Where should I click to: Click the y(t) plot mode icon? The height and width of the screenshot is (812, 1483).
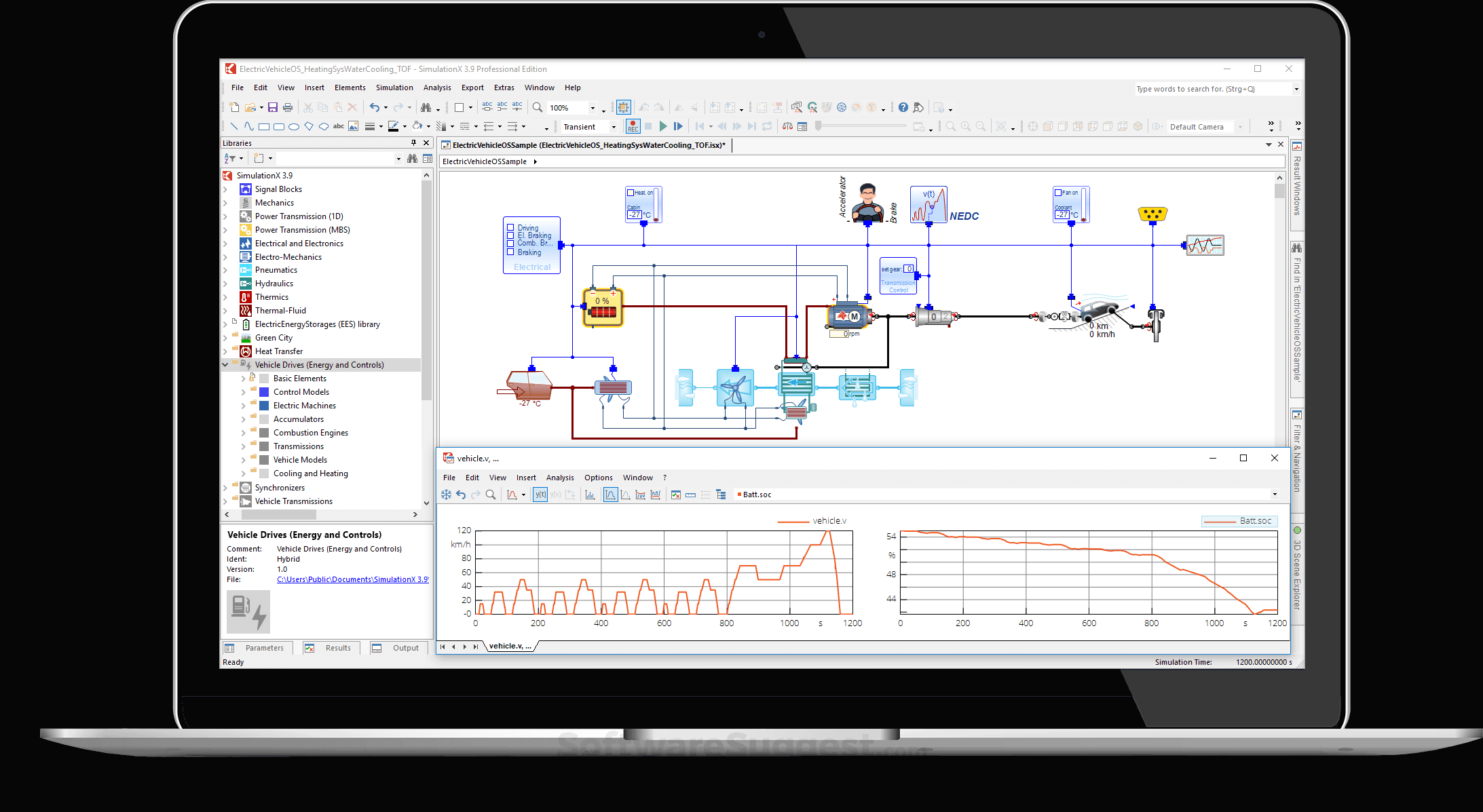(540, 495)
